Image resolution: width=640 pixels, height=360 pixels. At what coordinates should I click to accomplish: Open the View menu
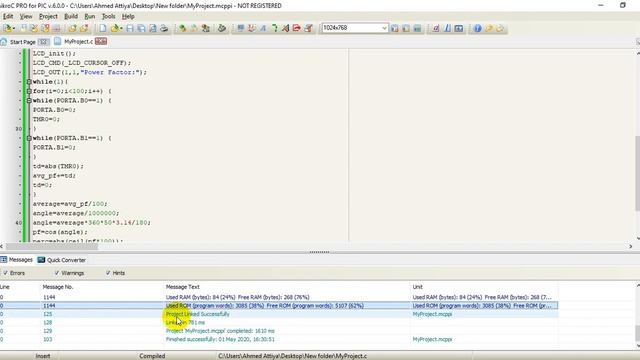26,16
